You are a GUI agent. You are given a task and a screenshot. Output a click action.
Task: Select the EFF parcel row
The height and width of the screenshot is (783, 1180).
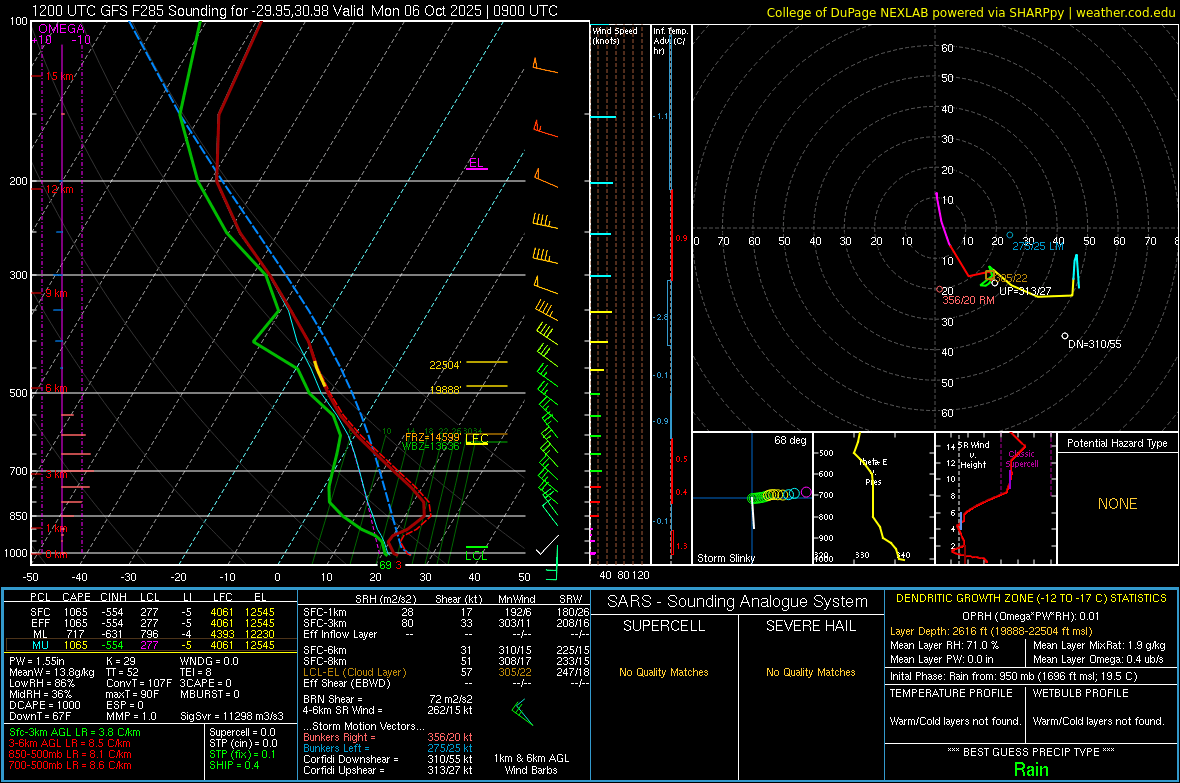click(x=151, y=623)
